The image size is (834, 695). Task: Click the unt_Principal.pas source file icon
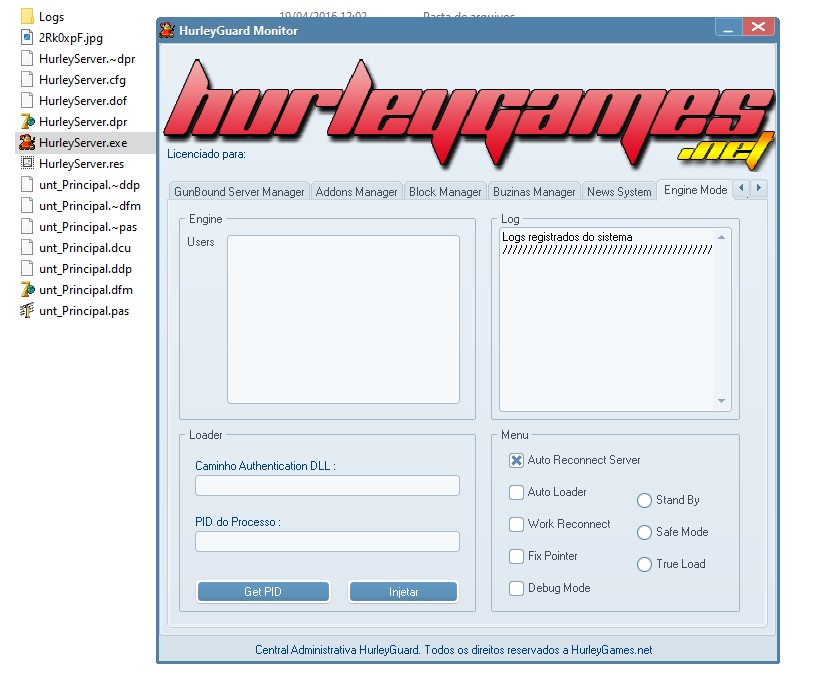pyautogui.click(x=27, y=311)
